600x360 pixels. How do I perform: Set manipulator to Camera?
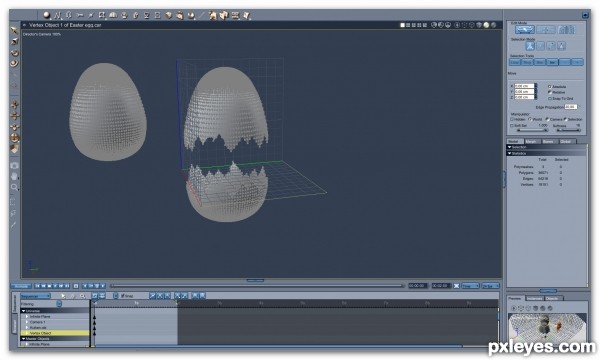tap(547, 119)
